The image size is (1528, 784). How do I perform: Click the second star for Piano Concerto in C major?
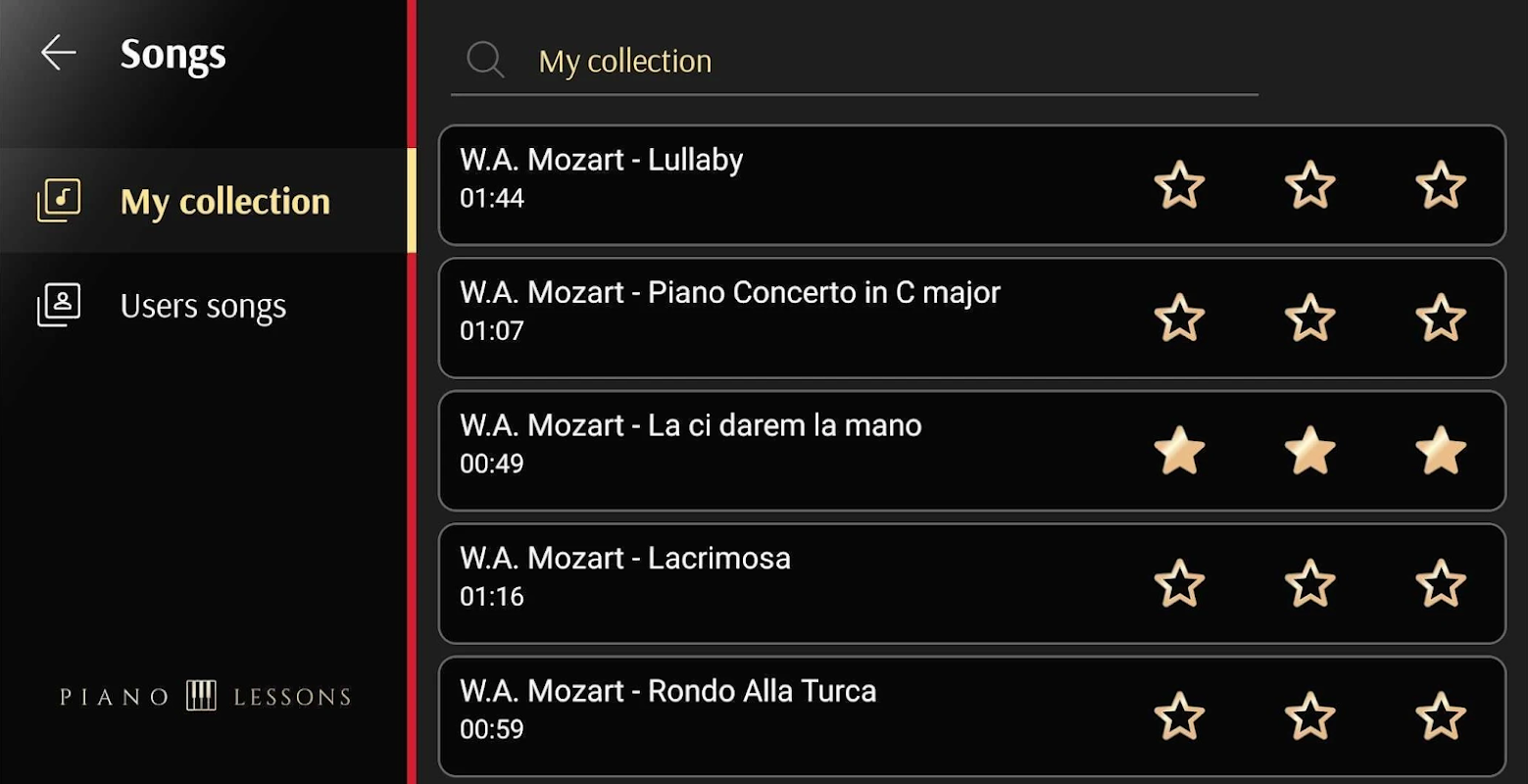1310,318
